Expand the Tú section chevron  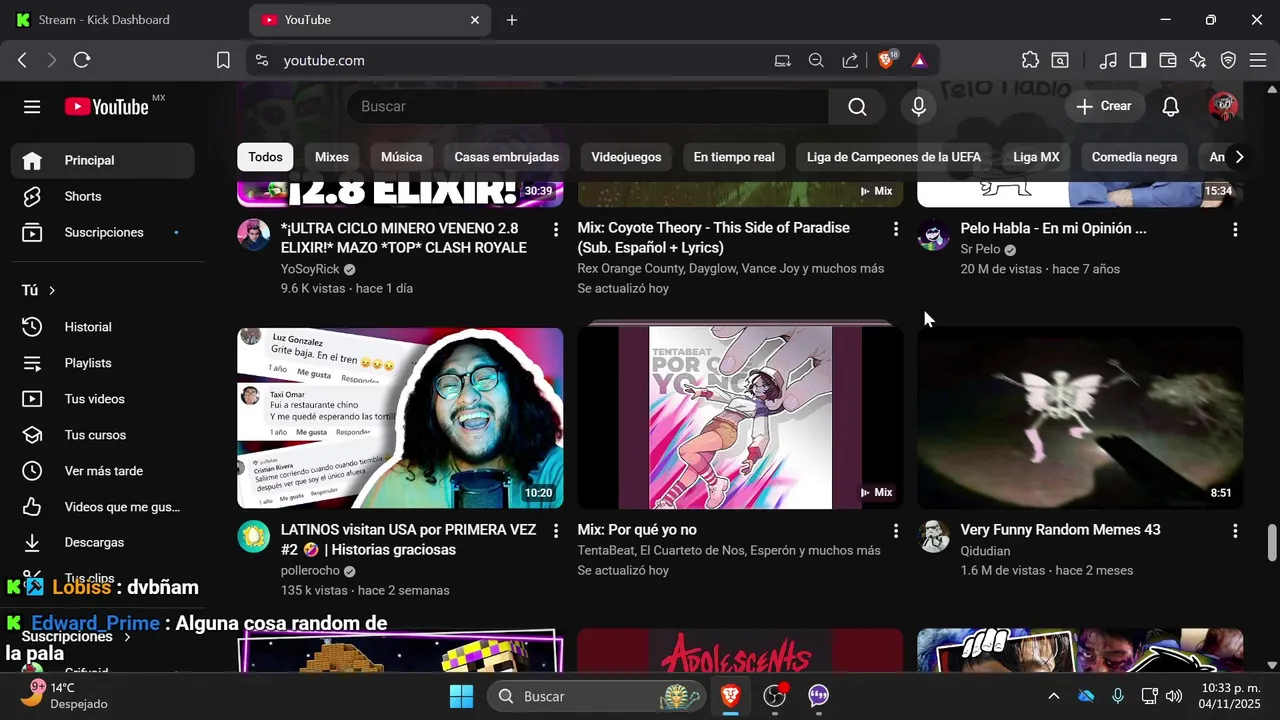coord(51,290)
